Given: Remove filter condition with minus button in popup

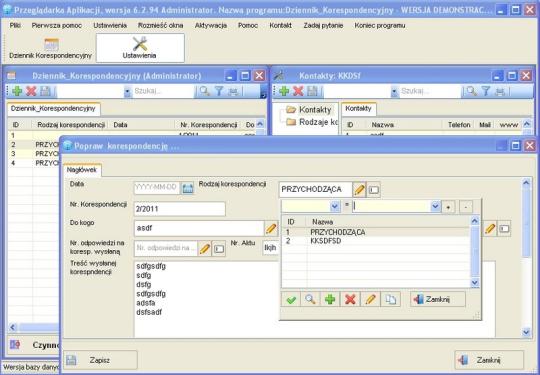Looking at the screenshot, I should tap(466, 207).
